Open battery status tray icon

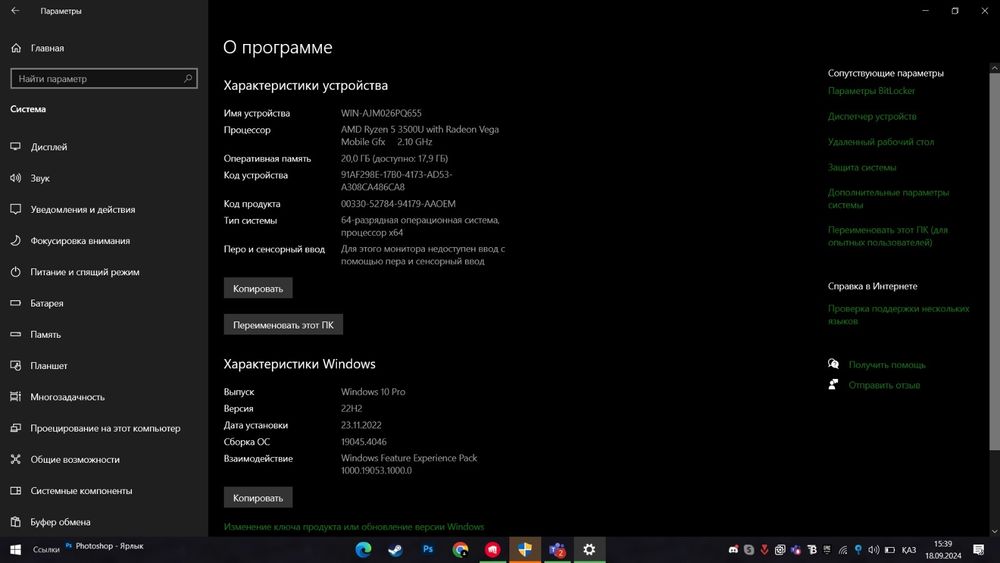(890, 550)
